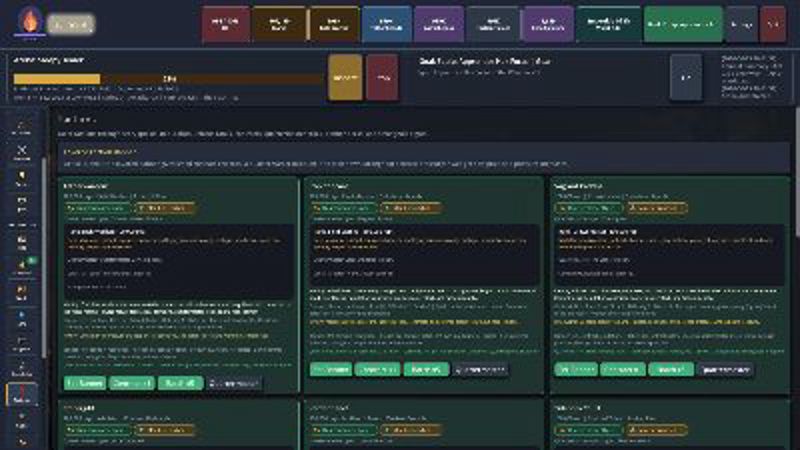800x450 pixels.
Task: Select the highlighted sidebar item with the red icon
Action: [22, 394]
